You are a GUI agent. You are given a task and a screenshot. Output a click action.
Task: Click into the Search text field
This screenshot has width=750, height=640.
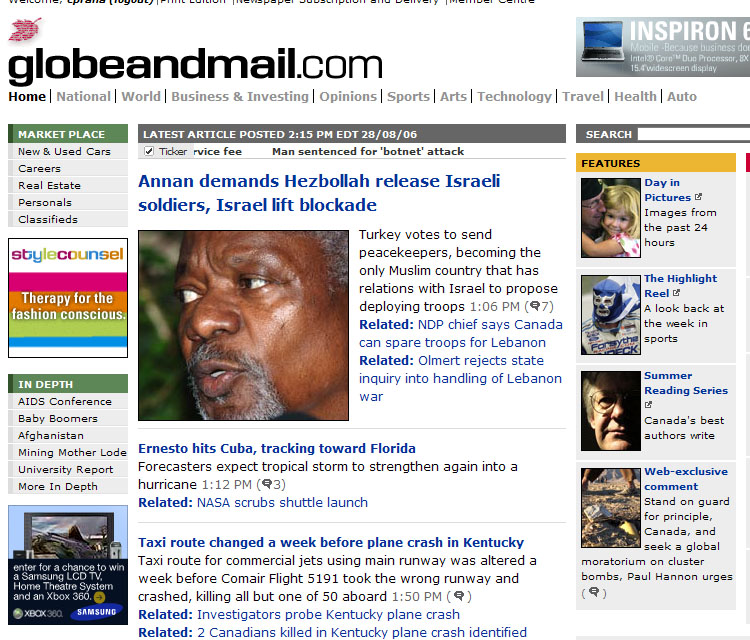click(x=694, y=134)
